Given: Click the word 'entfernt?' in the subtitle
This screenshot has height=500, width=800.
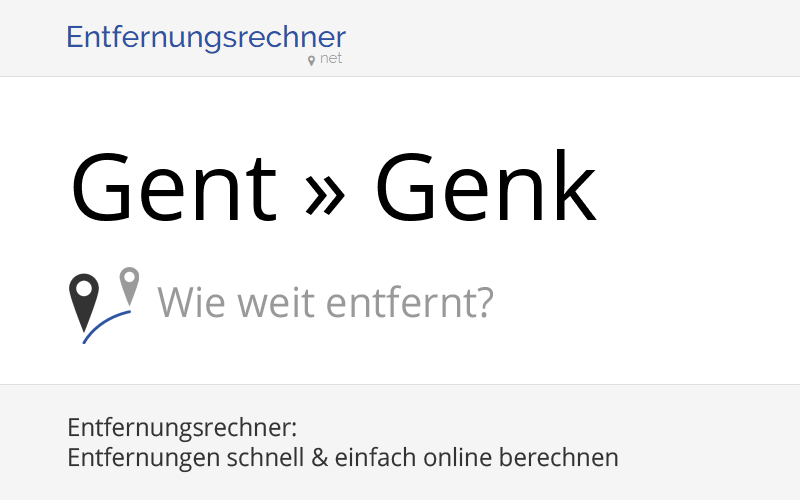Looking at the screenshot, I should pos(410,303).
